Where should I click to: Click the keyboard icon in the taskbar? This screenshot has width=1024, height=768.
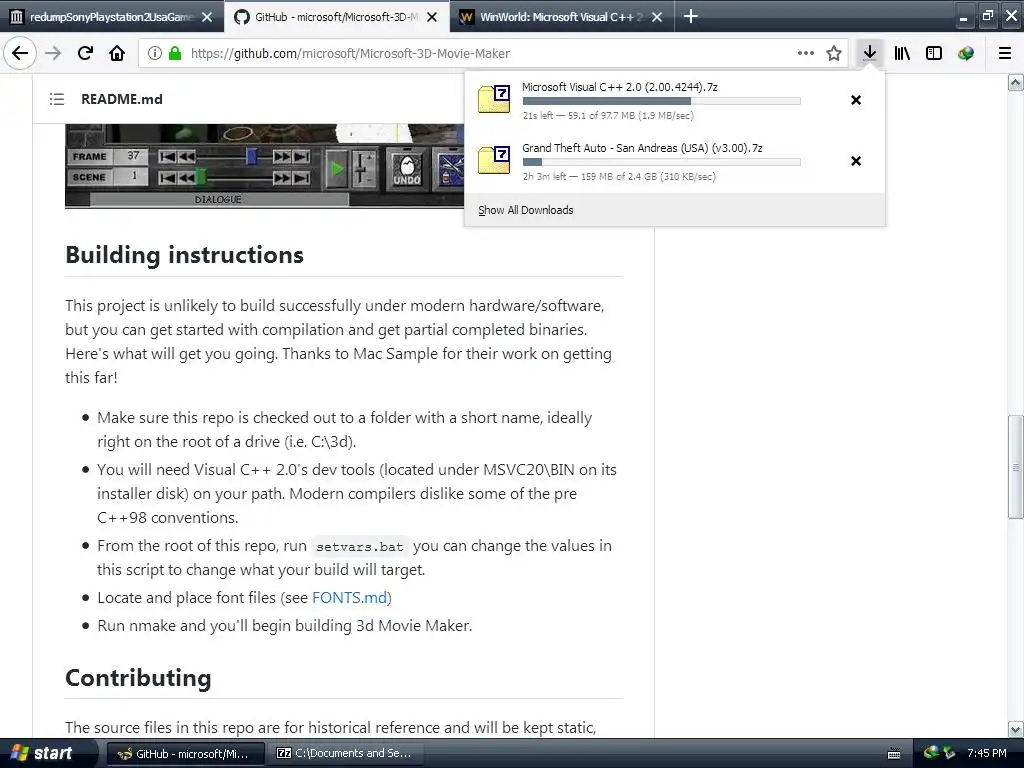click(x=894, y=754)
